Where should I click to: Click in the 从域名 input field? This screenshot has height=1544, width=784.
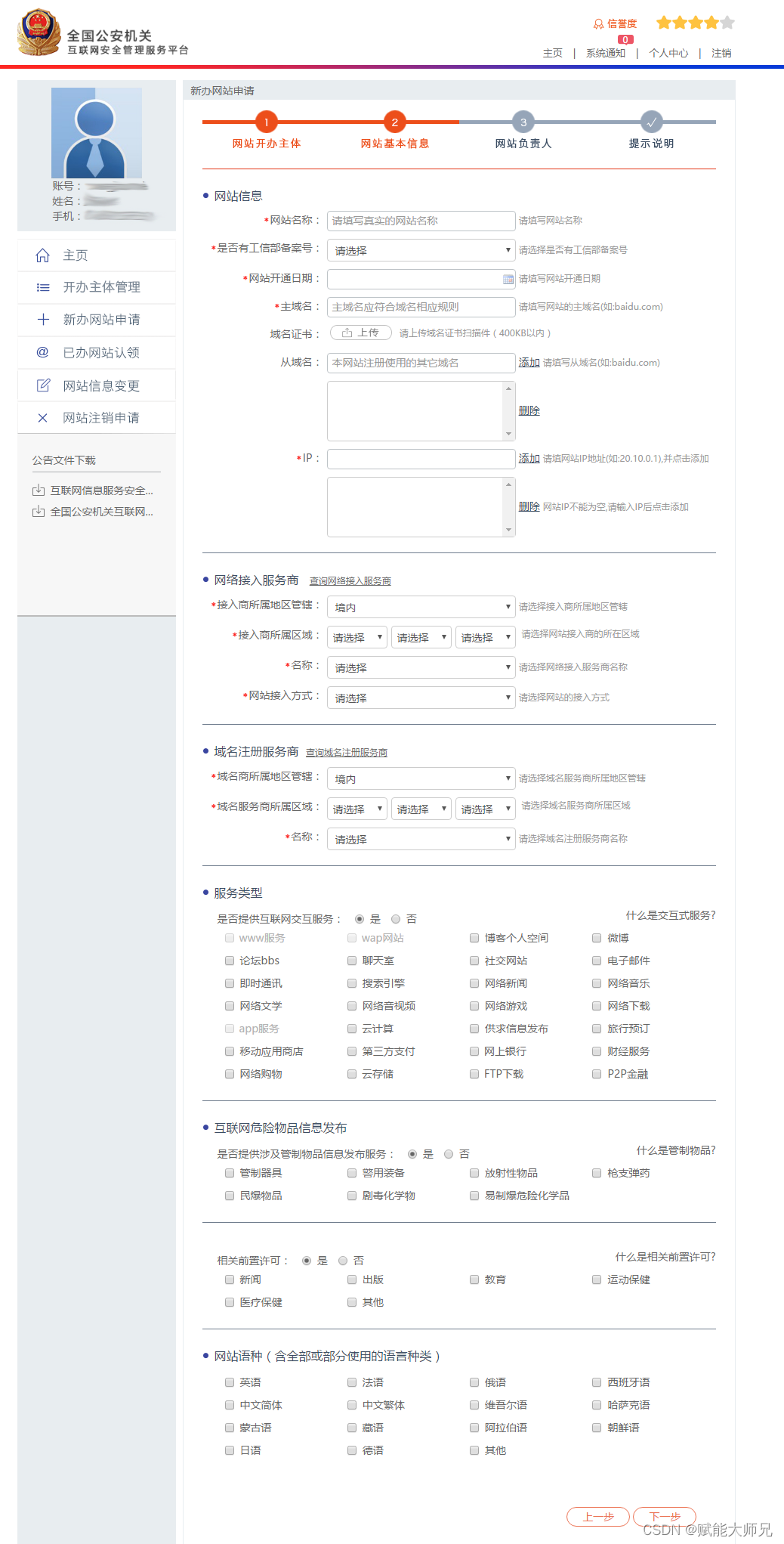[x=421, y=363]
